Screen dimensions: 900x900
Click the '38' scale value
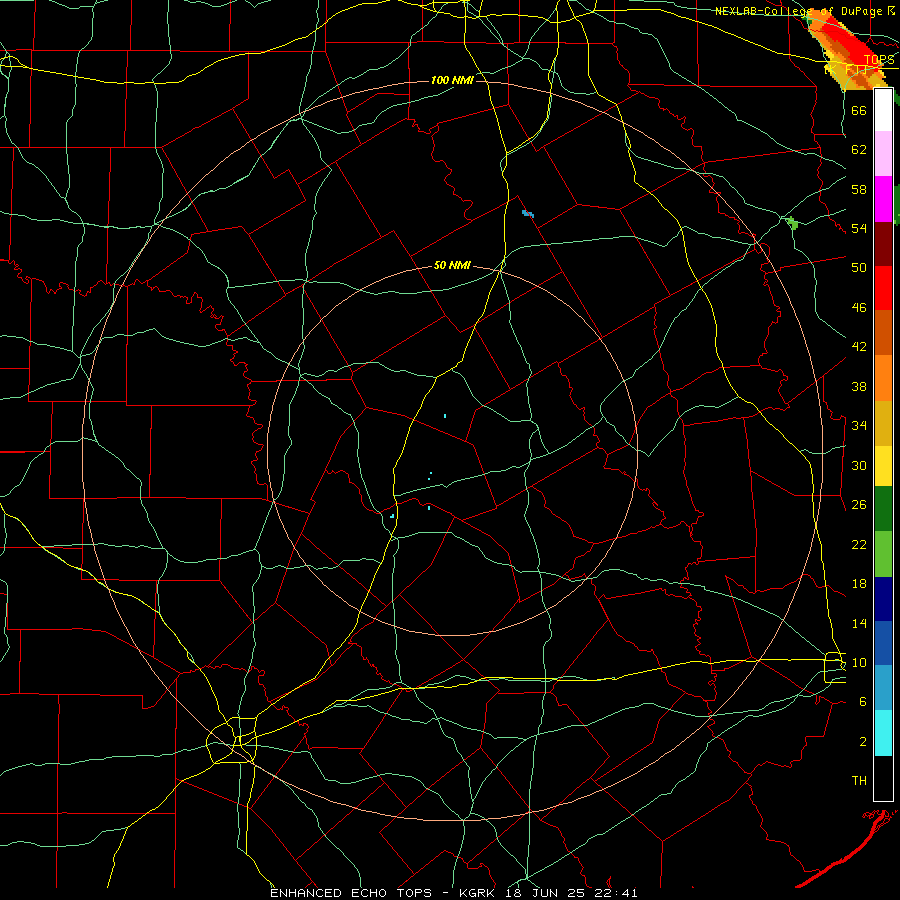pyautogui.click(x=859, y=386)
